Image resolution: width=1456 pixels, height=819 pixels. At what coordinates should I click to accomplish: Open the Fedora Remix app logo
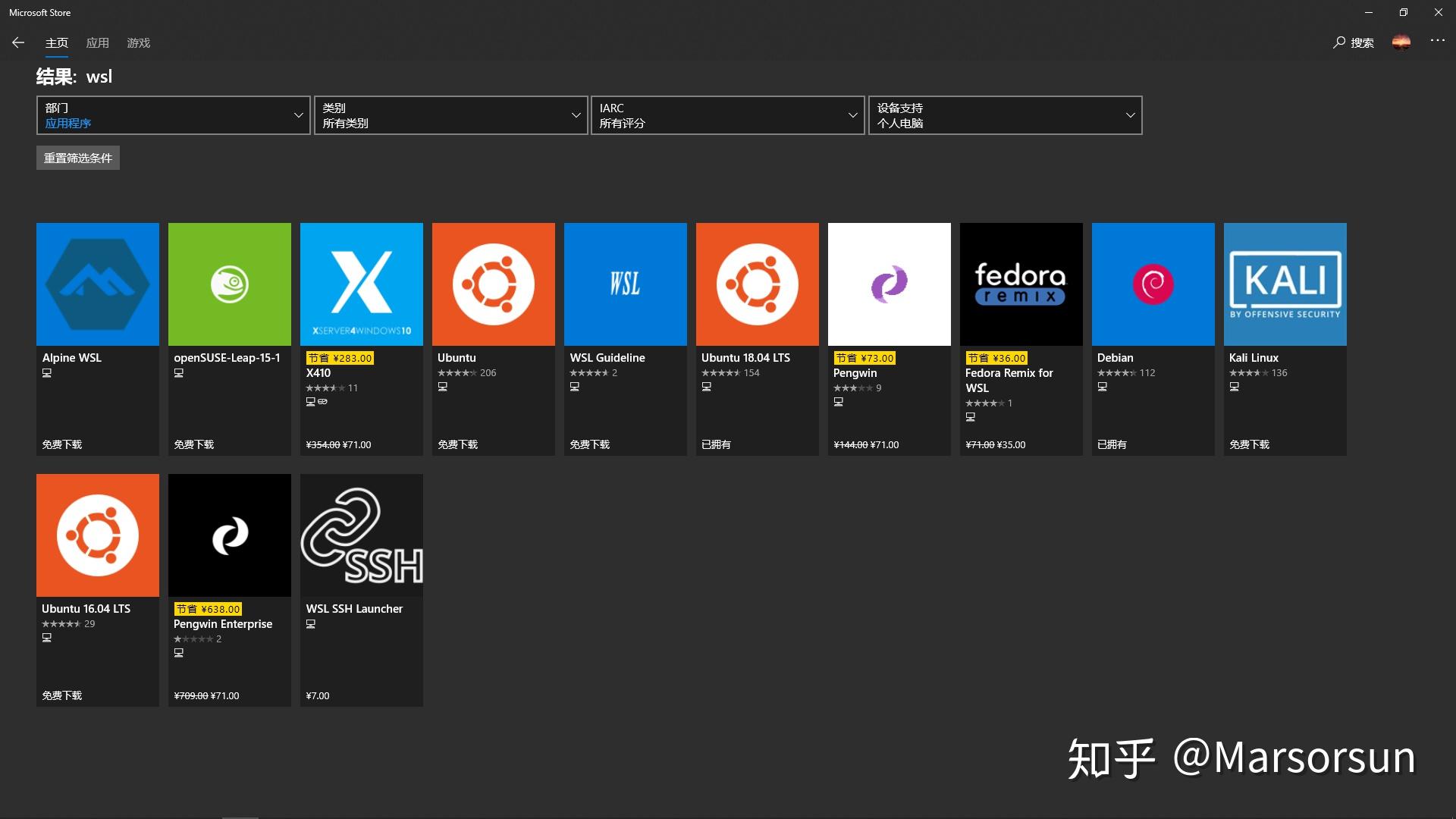1021,284
